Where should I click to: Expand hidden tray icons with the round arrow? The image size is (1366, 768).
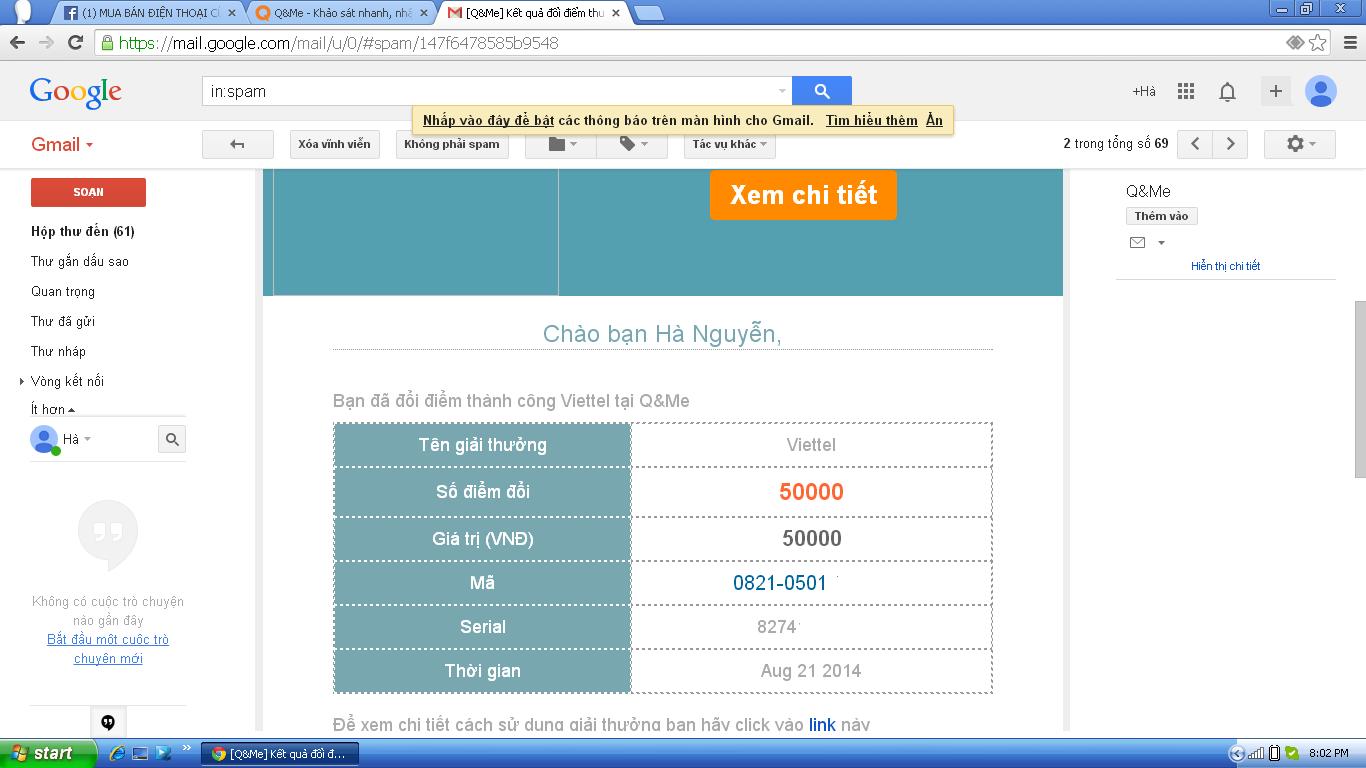1237,753
